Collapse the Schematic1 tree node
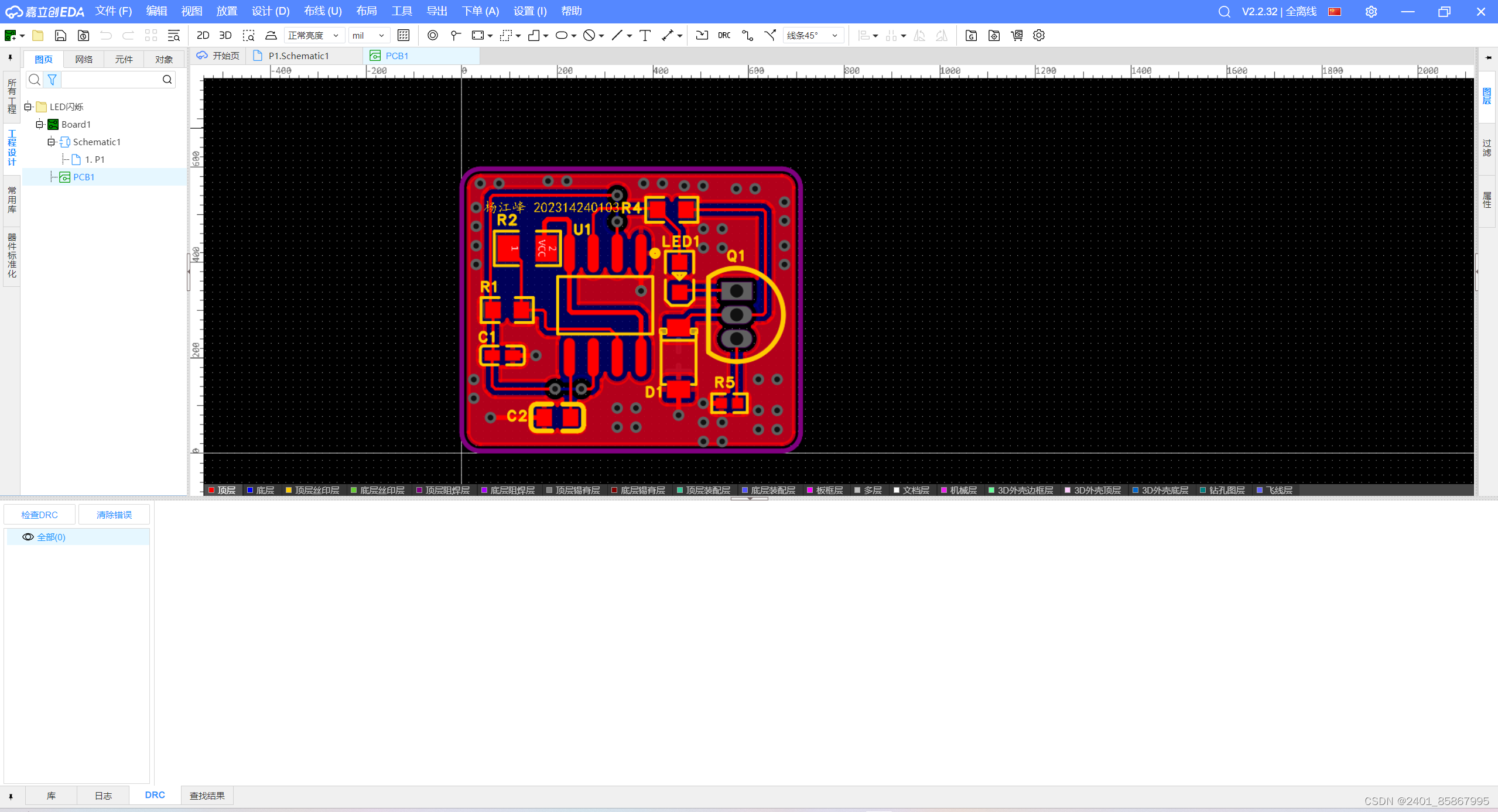Viewport: 1498px width, 812px height. click(x=51, y=142)
